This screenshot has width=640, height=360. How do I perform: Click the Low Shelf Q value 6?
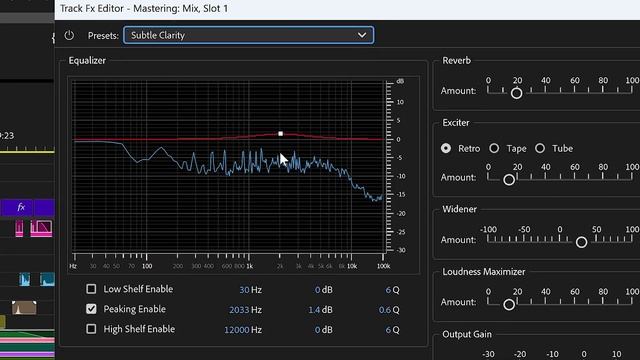tap(388, 290)
